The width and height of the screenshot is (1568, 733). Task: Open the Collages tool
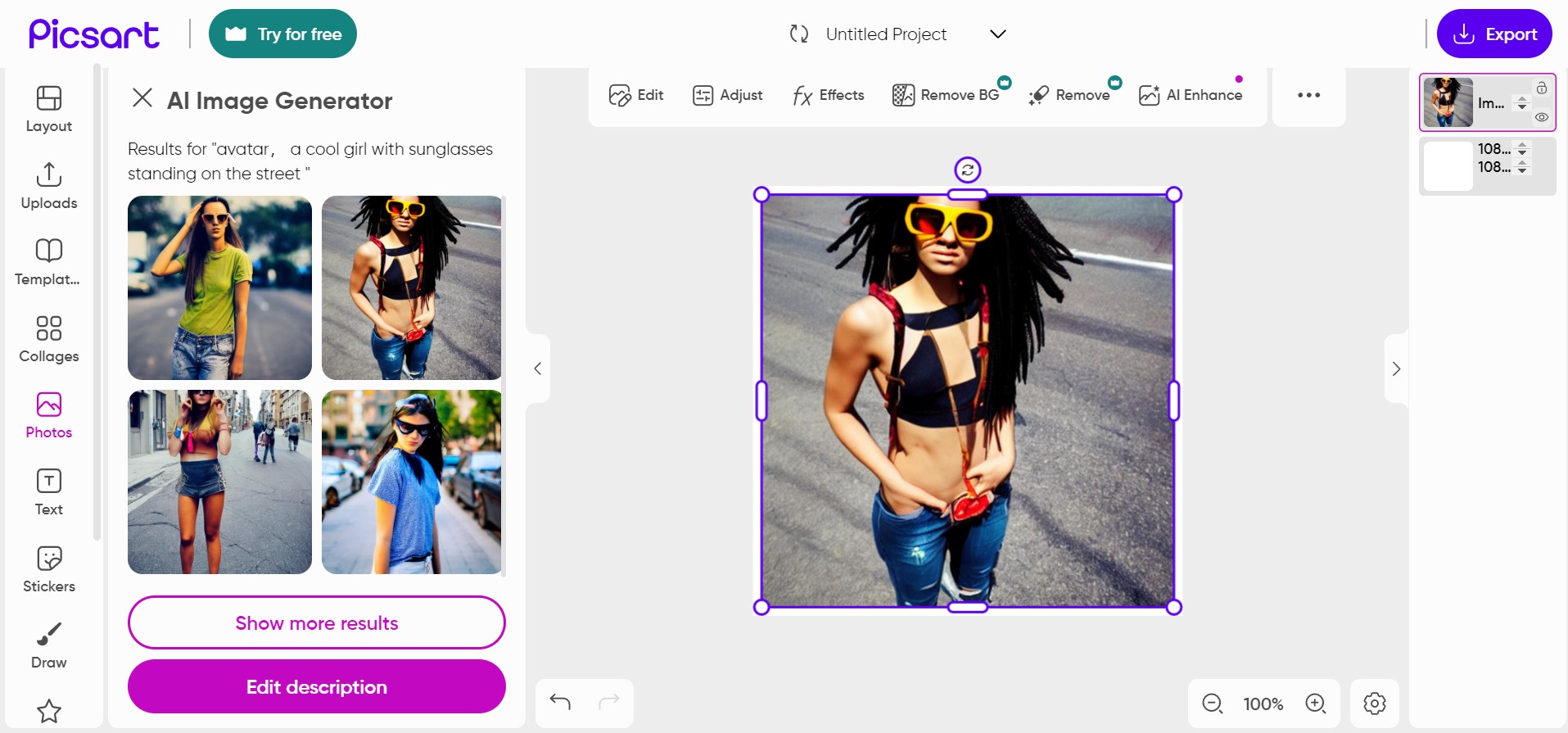point(49,339)
